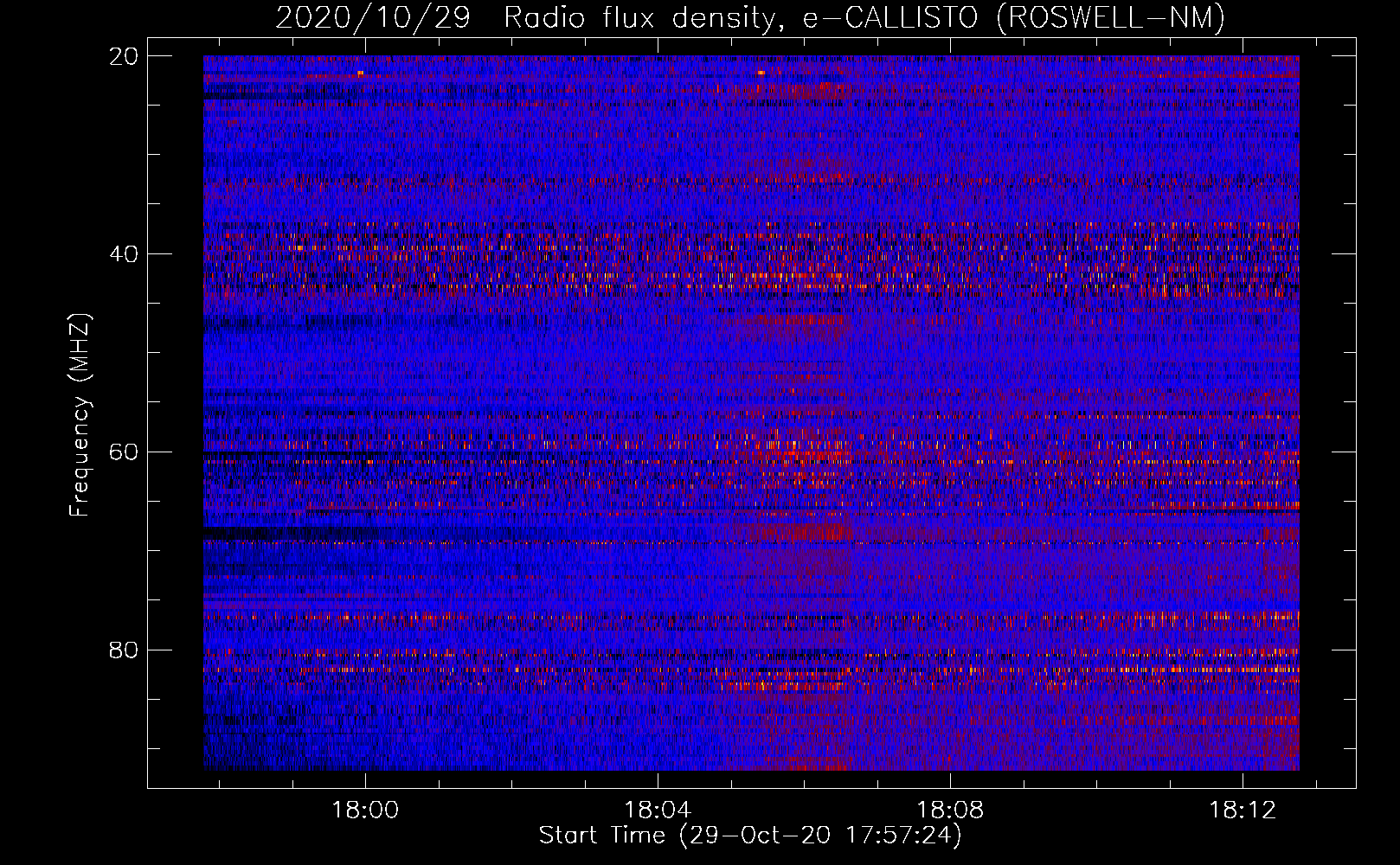Screen dimensions: 1400x865
Task: Click the plot title "2020/10/29 Radio flux density, e-CALLISTO (ROSWELL-NM)"
Action: tap(750, 18)
